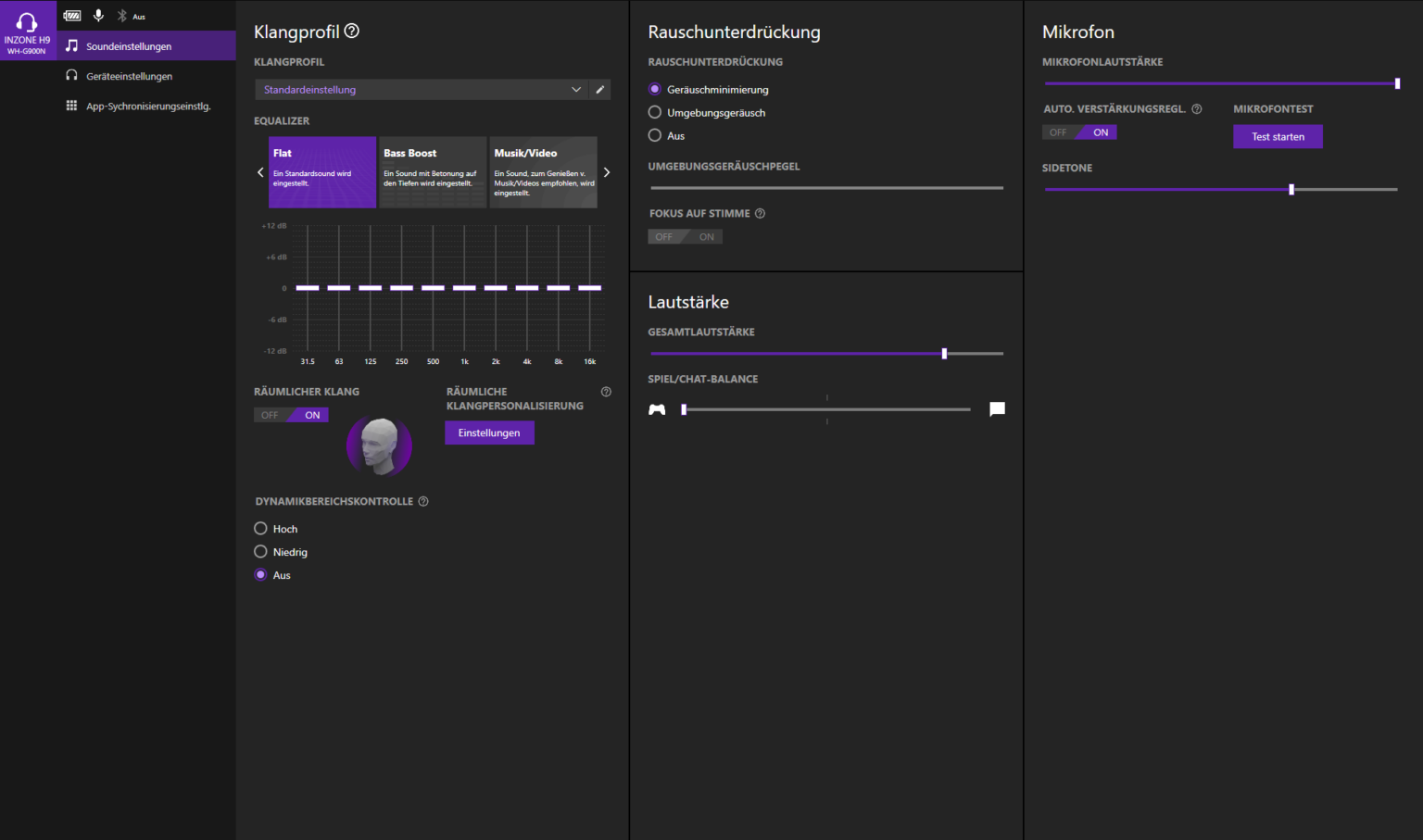The image size is (1423, 840).
Task: Click the Bluetooth status icon
Action: (x=121, y=16)
